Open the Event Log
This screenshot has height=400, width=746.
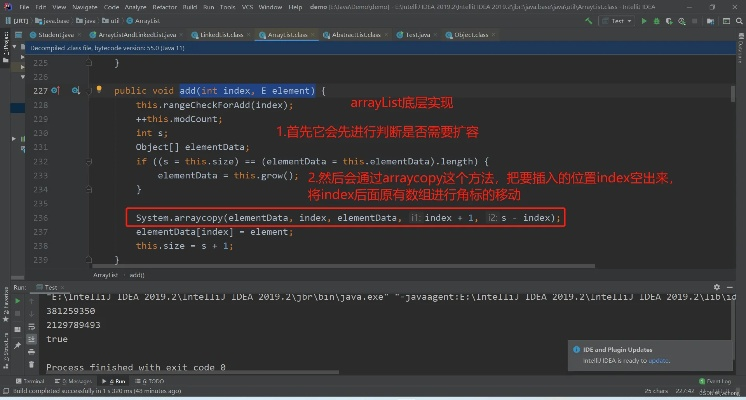715,381
